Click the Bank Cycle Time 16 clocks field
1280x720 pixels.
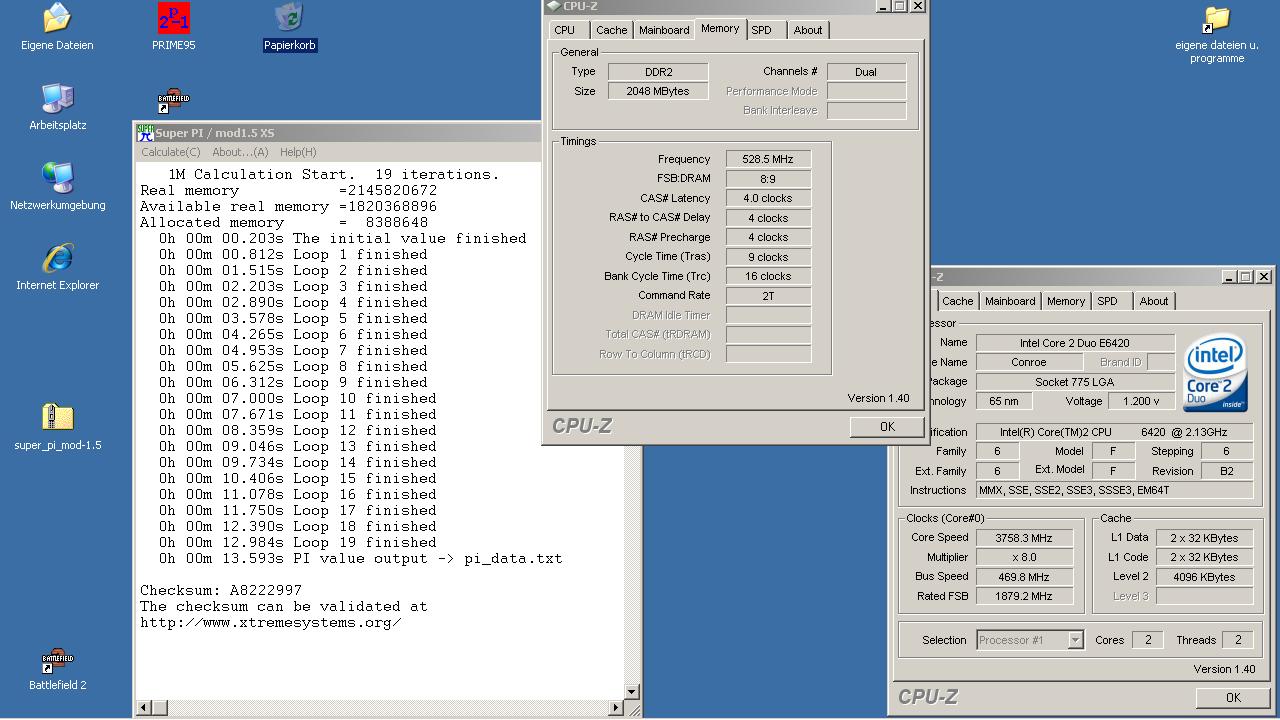[768, 276]
